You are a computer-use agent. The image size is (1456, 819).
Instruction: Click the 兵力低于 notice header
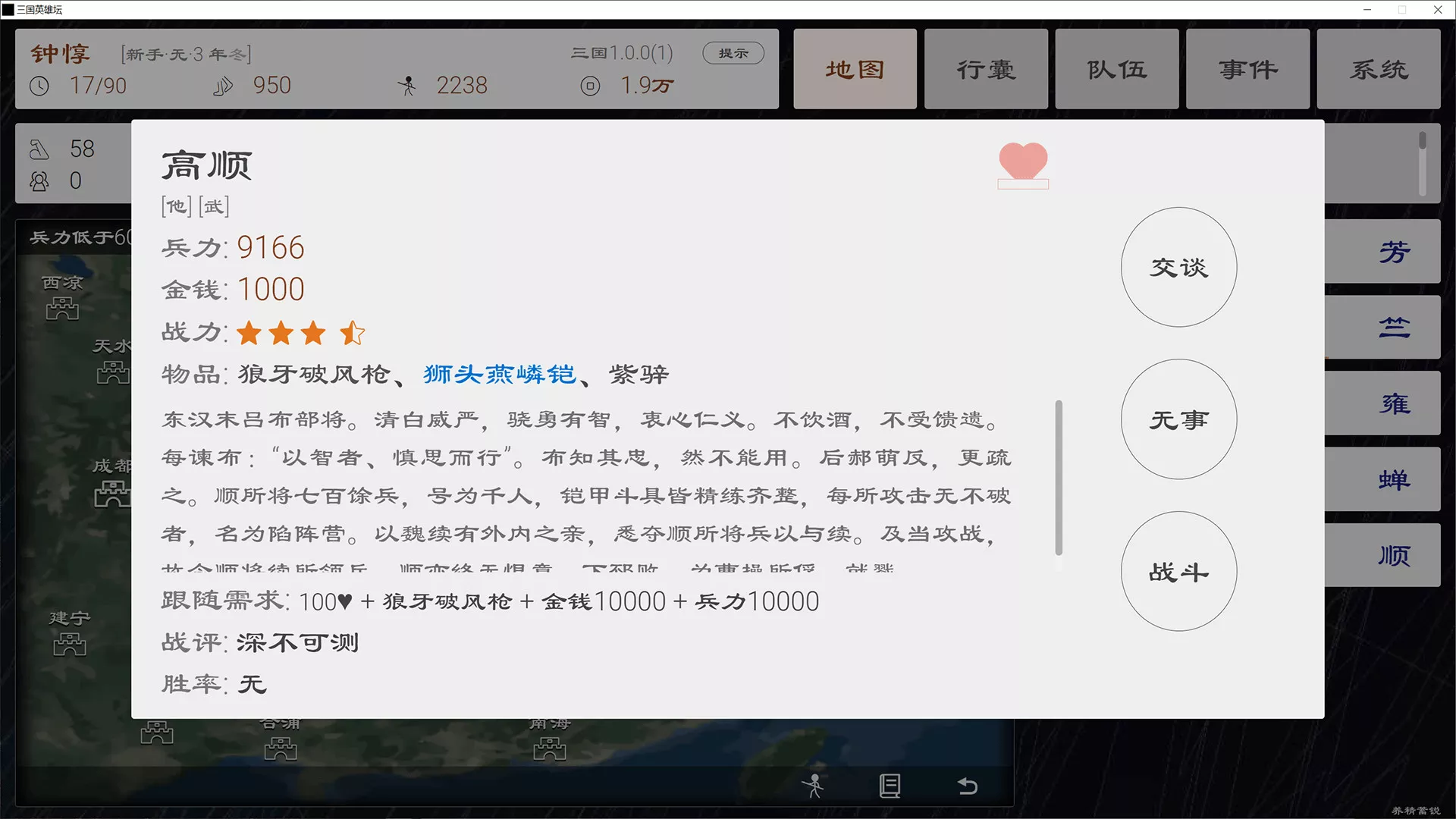coord(80,238)
